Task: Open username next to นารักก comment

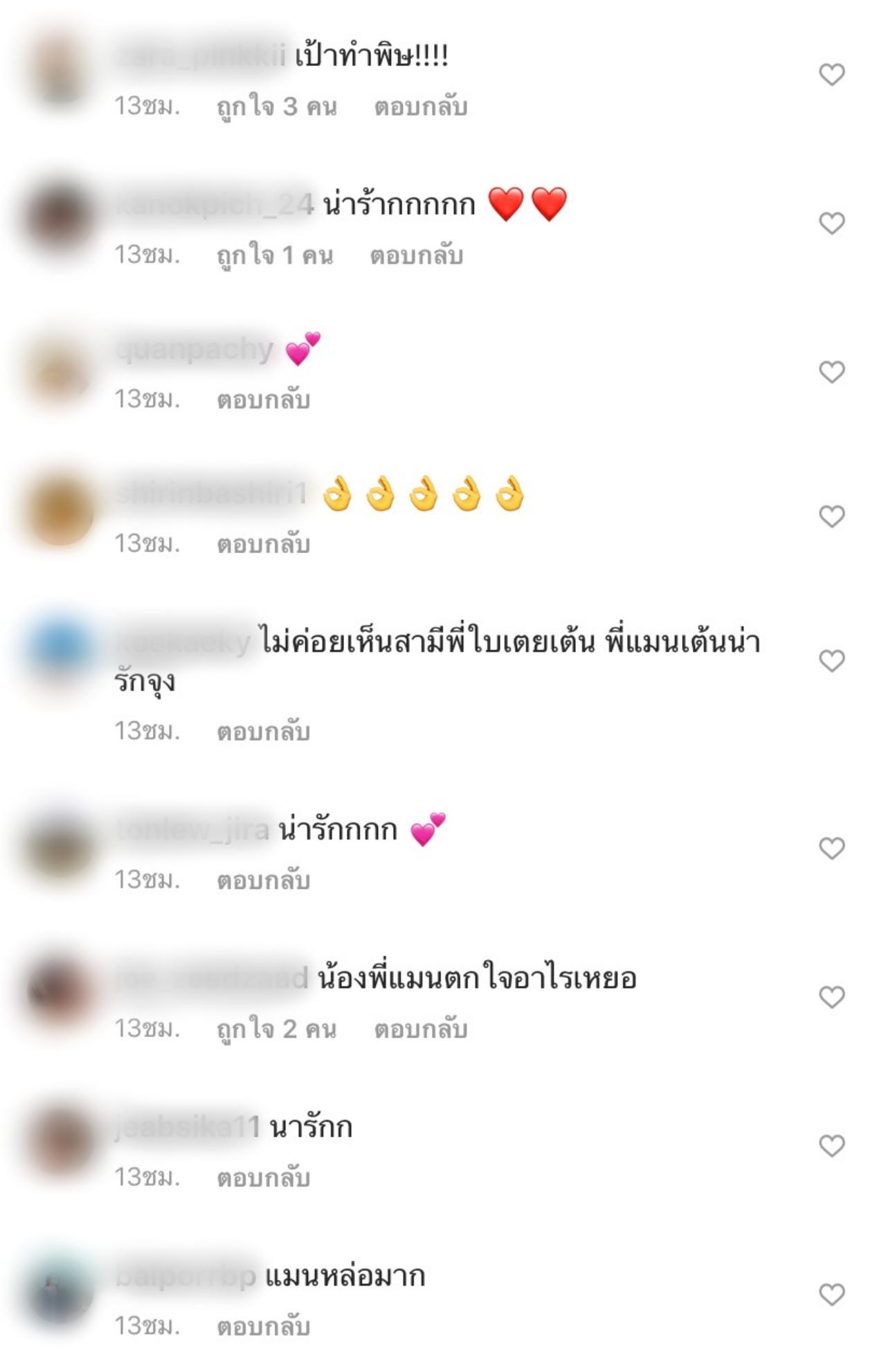Action: [x=188, y=1127]
